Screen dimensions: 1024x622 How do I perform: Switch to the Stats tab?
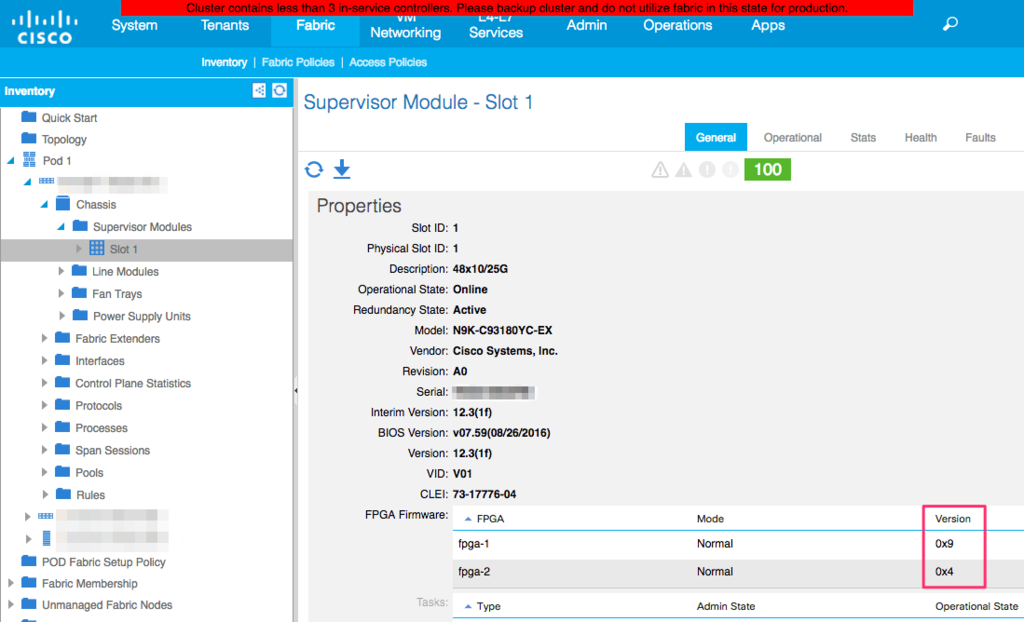863,137
